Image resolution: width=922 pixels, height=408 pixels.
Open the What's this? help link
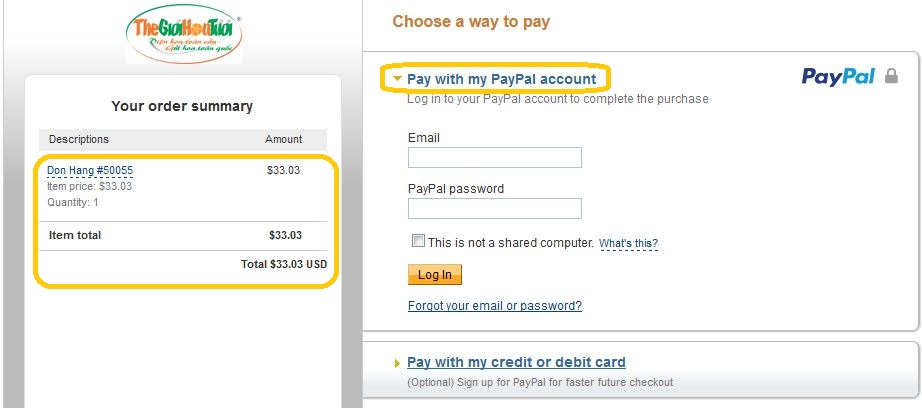tap(628, 243)
